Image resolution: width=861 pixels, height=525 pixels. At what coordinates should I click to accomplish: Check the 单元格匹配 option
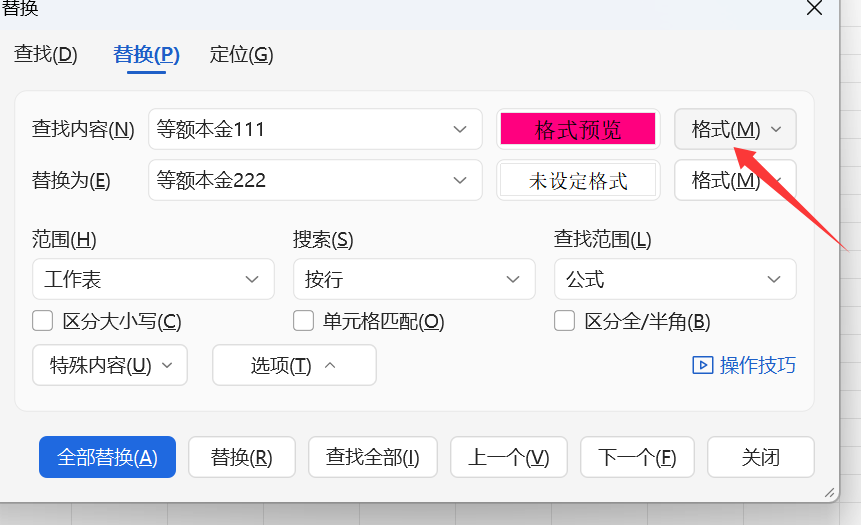303,321
